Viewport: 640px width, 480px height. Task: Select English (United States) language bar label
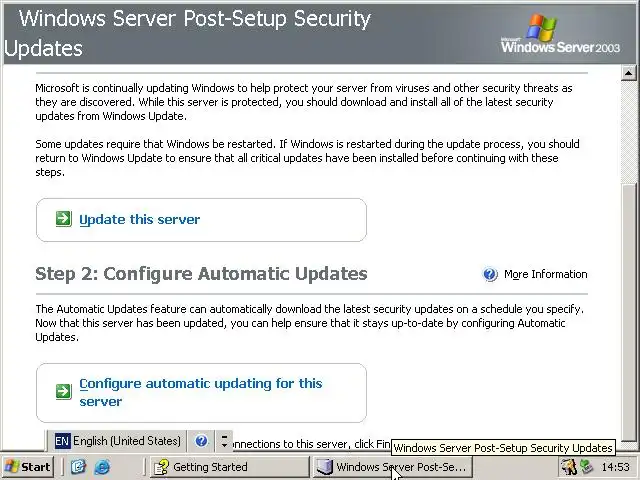[x=127, y=441]
